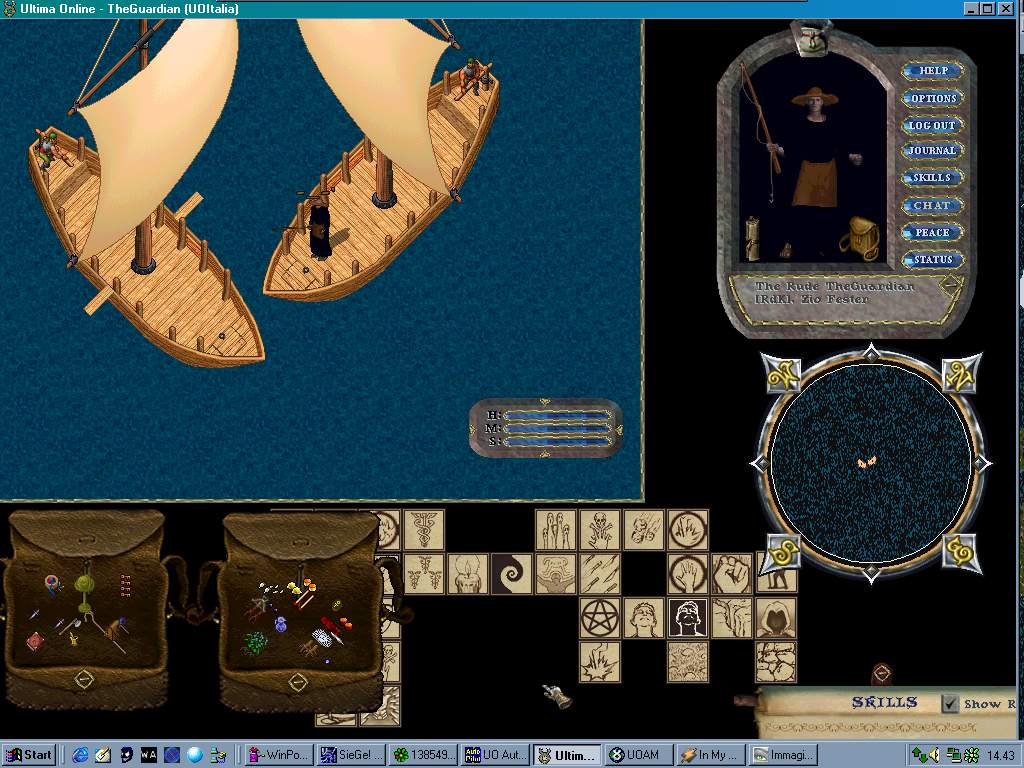
Task: Click the Stamina (S) bar
Action: click(x=557, y=441)
